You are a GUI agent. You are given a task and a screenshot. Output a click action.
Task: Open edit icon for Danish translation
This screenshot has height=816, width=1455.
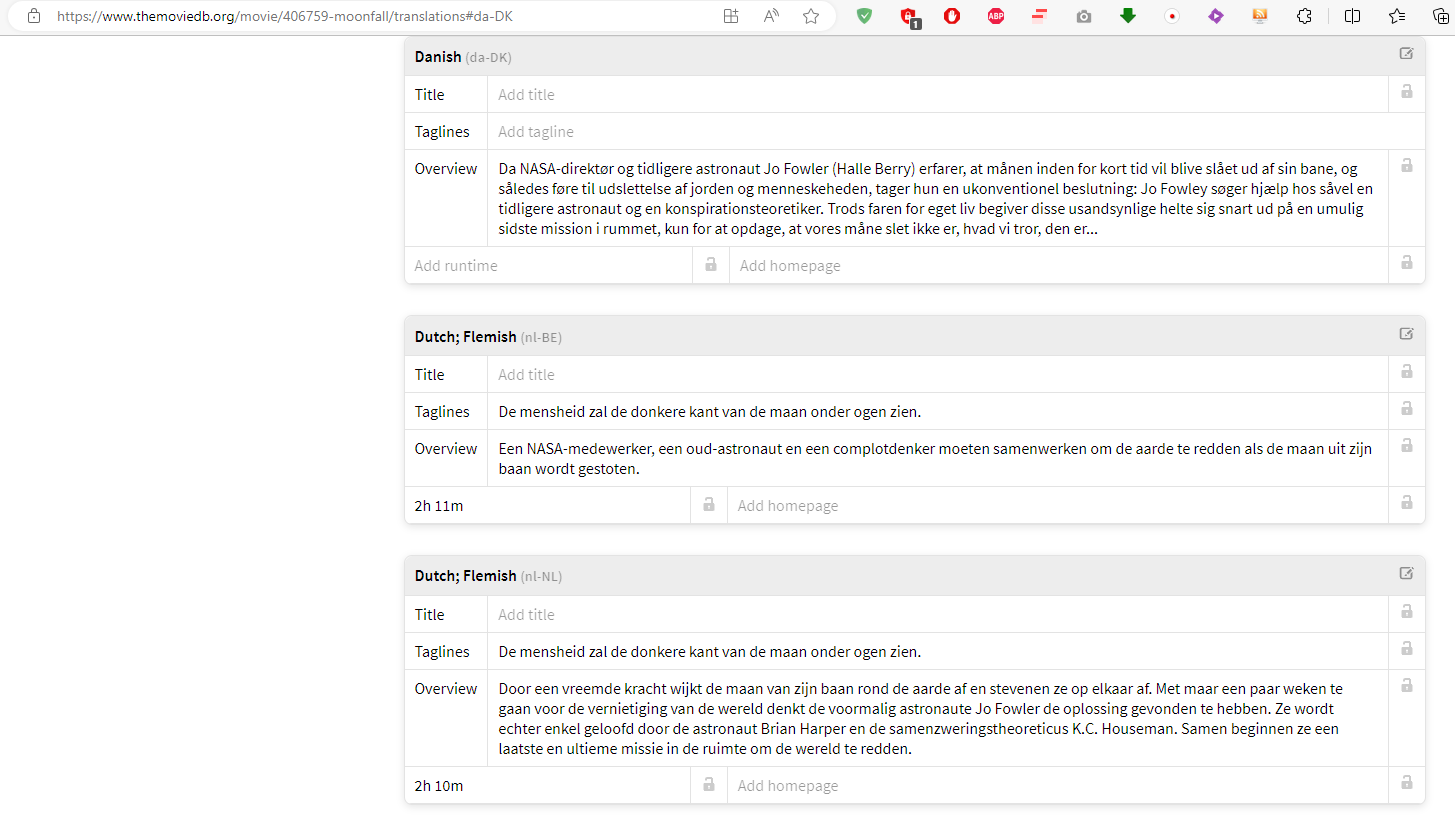(x=1406, y=54)
